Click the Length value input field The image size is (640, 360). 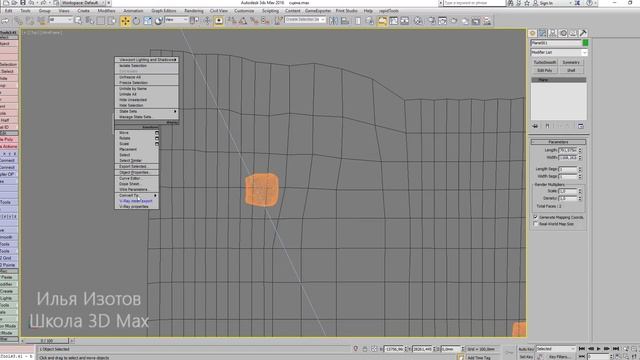point(567,150)
